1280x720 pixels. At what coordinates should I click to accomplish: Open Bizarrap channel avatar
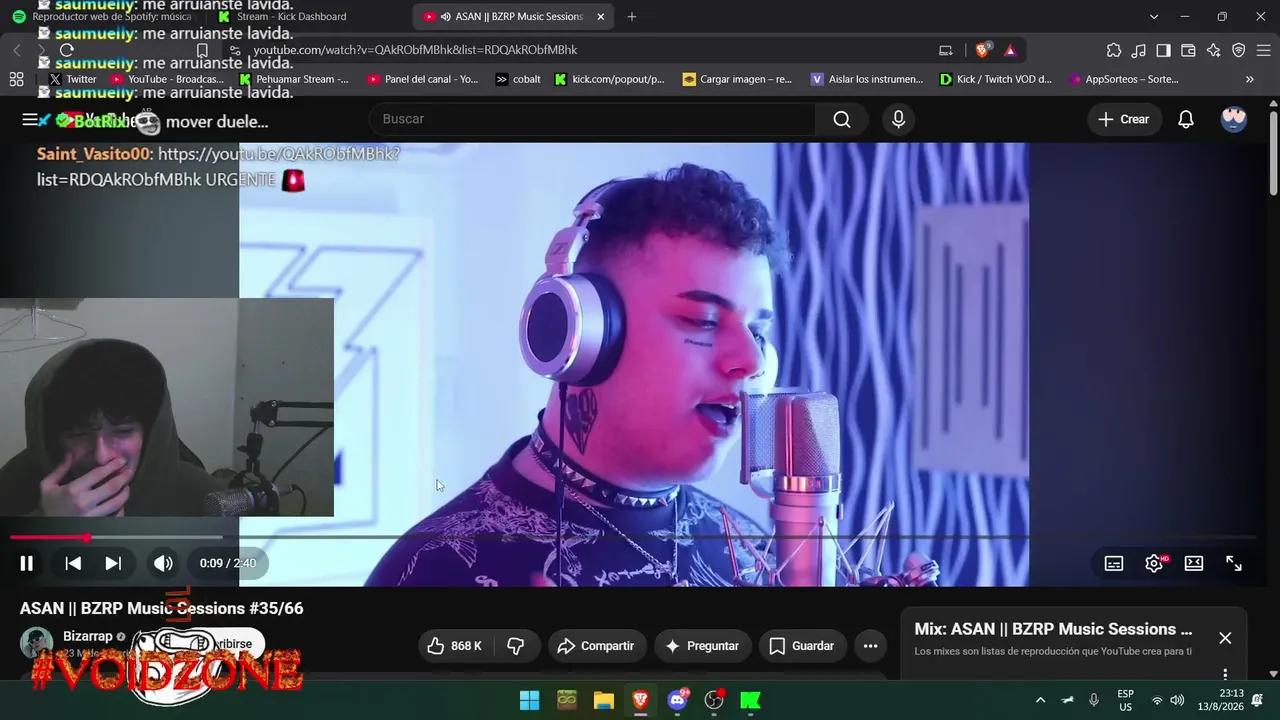click(x=37, y=643)
